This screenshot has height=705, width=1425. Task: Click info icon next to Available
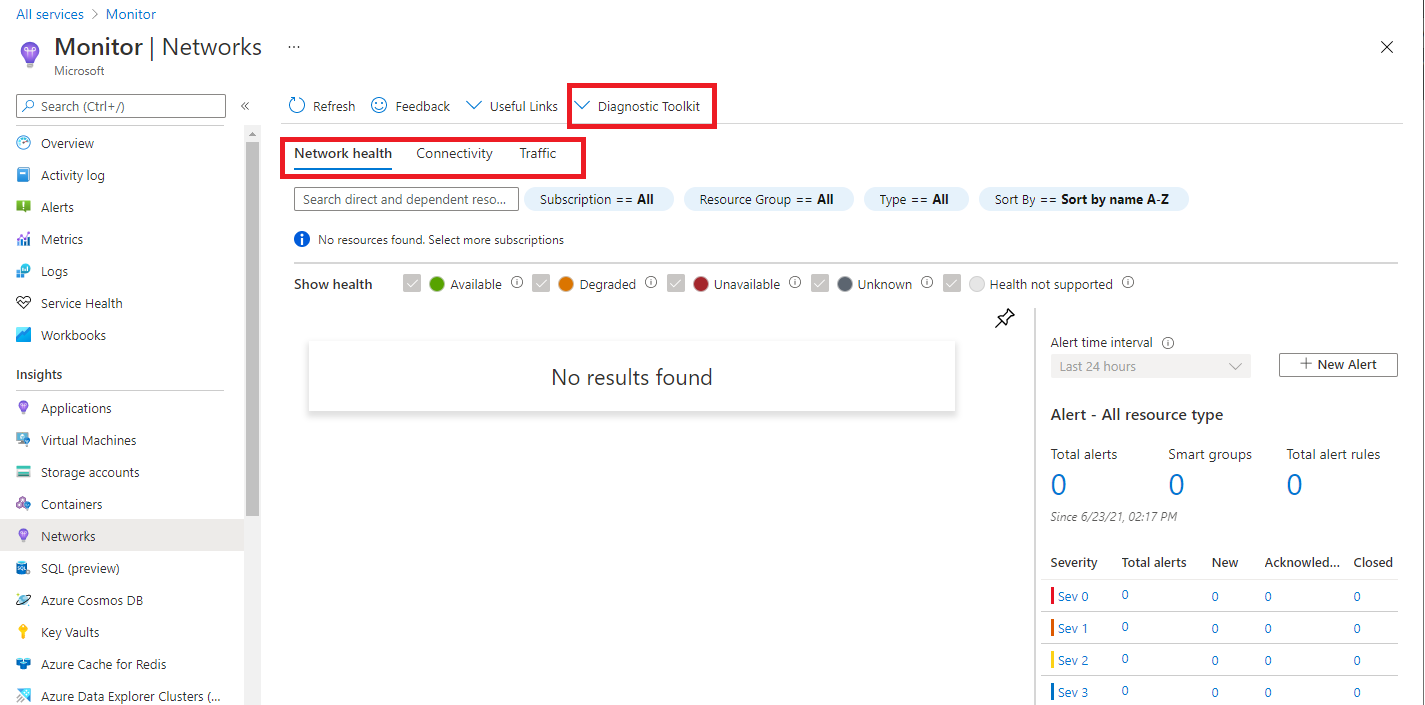[517, 283]
